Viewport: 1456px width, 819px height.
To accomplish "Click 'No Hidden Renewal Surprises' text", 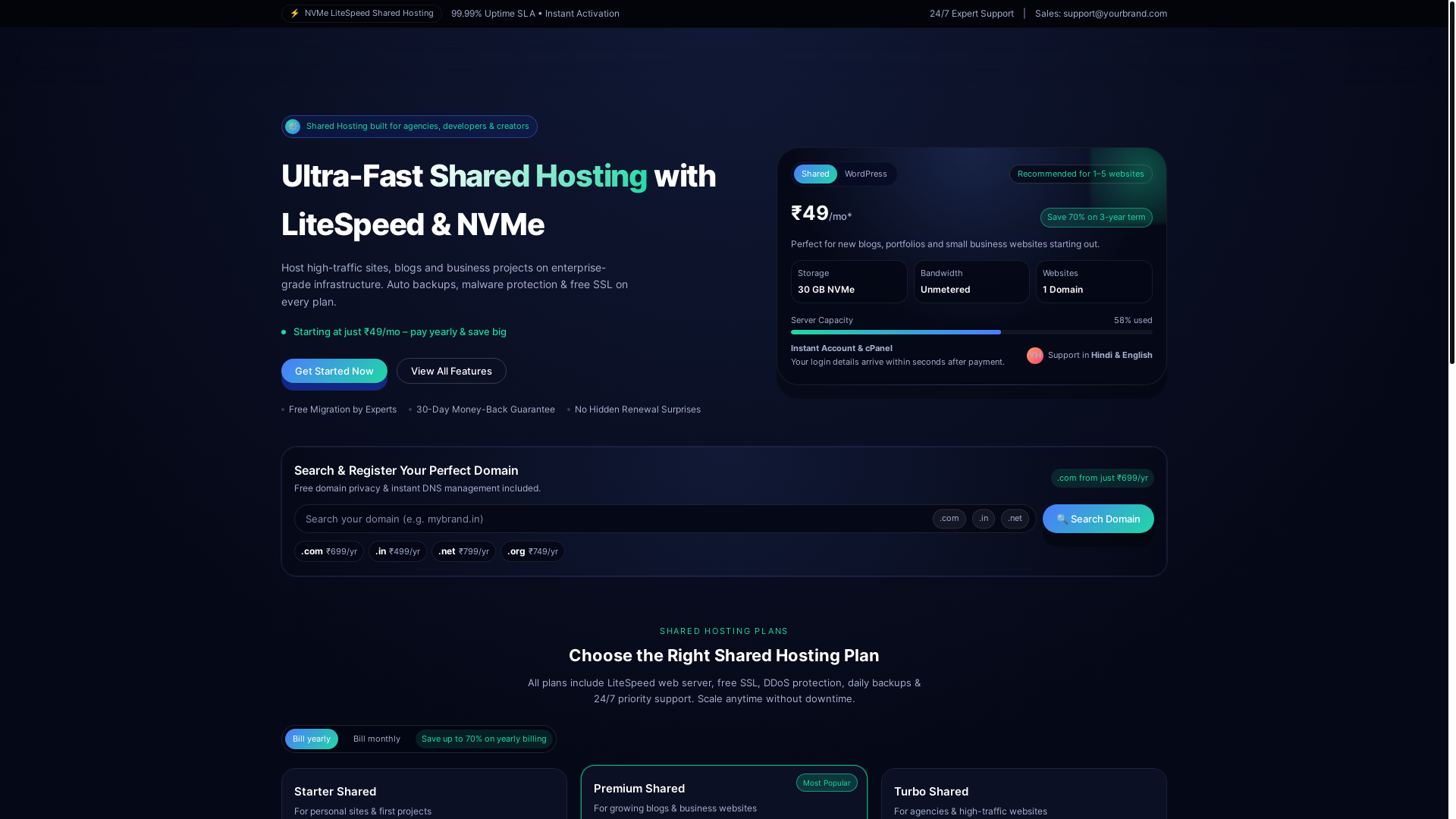I will point(638,409).
